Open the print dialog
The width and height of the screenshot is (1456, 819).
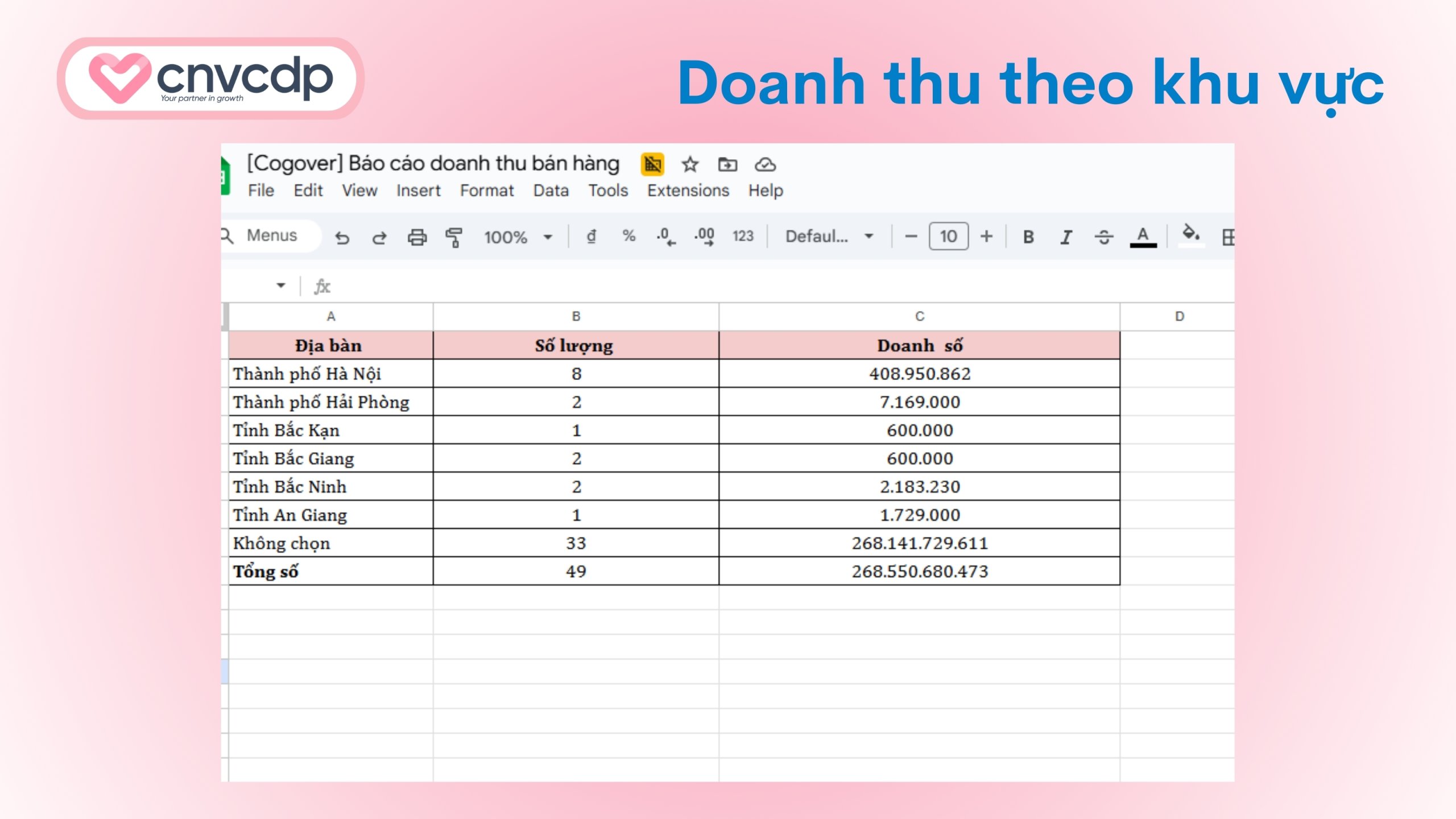click(x=417, y=237)
